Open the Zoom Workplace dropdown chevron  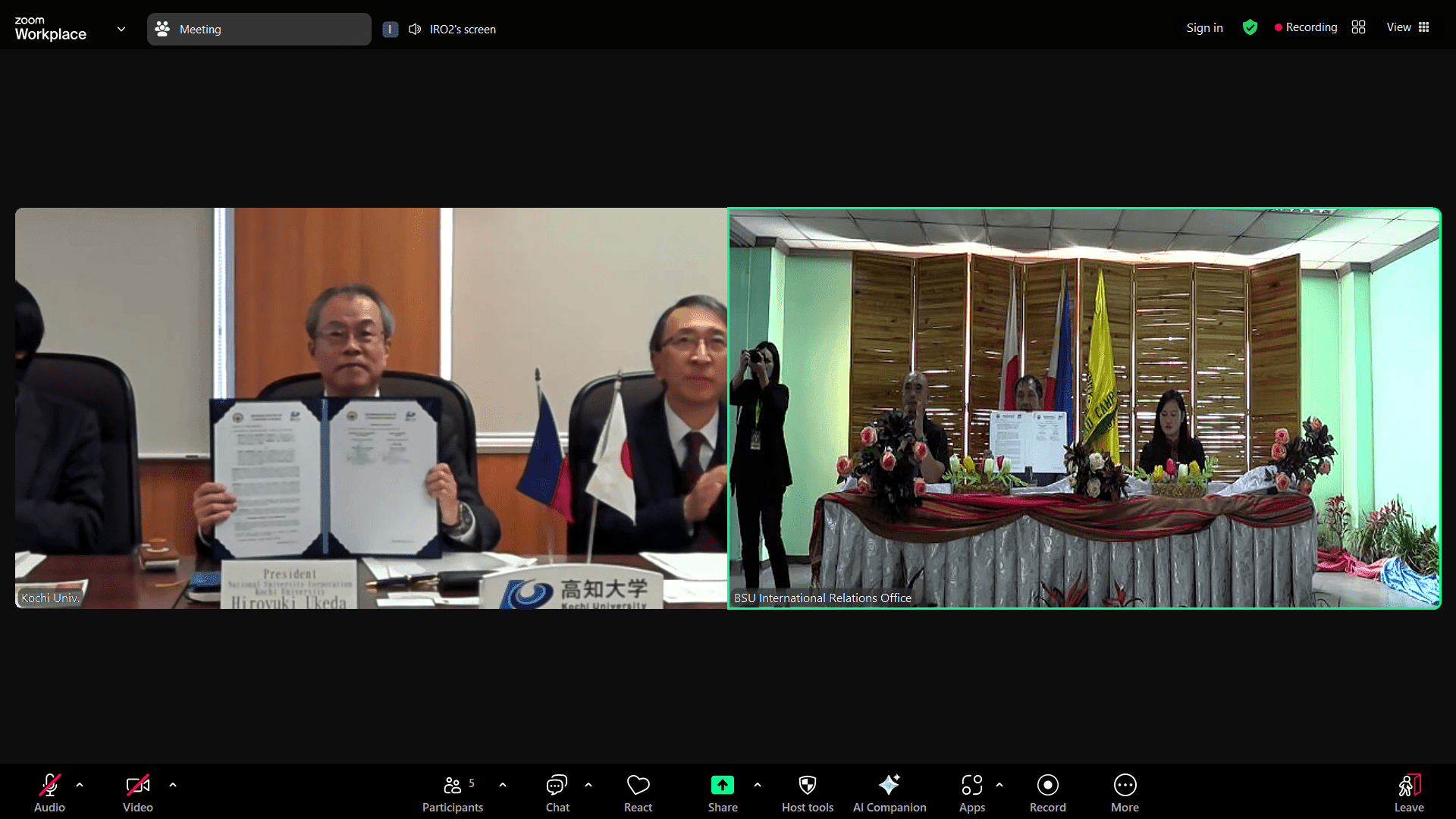click(x=121, y=29)
